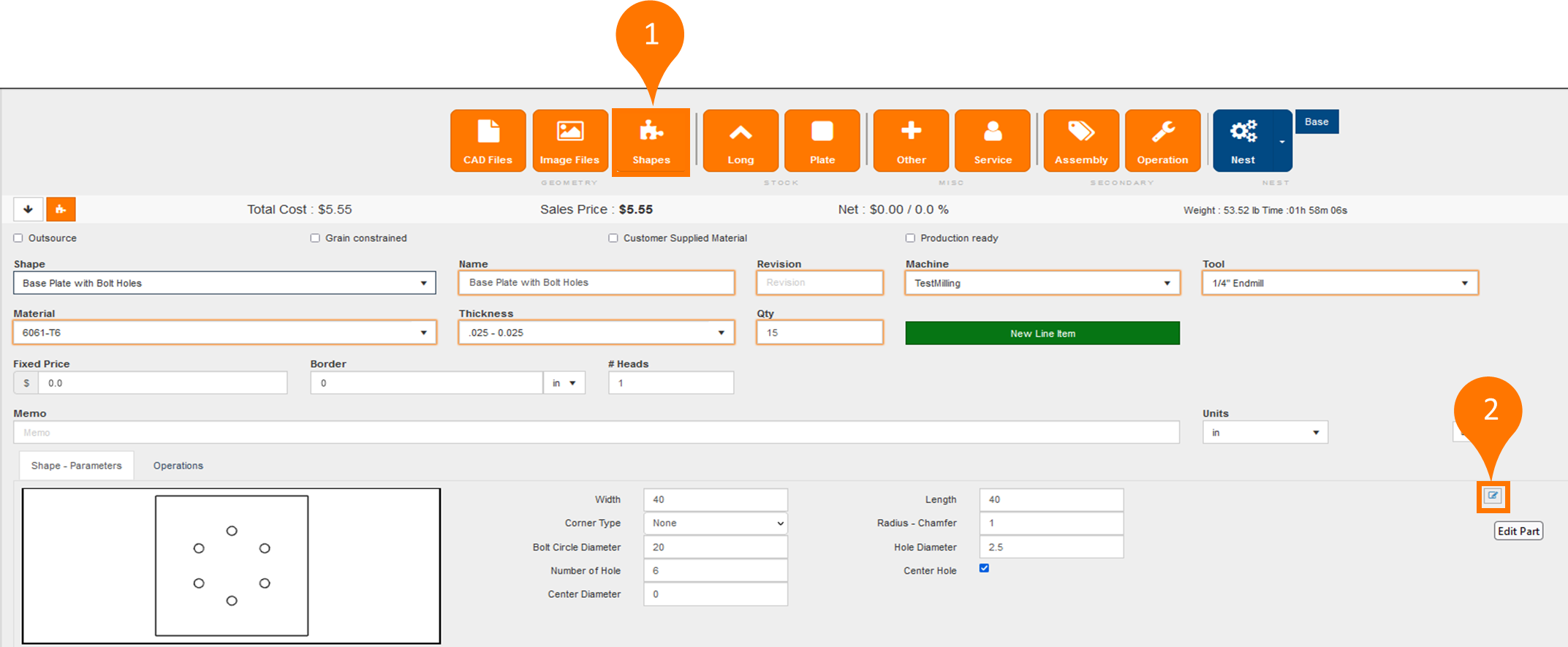Select the Shapes puzzle icon
This screenshot has width=1568, height=647.
pyautogui.click(x=651, y=141)
